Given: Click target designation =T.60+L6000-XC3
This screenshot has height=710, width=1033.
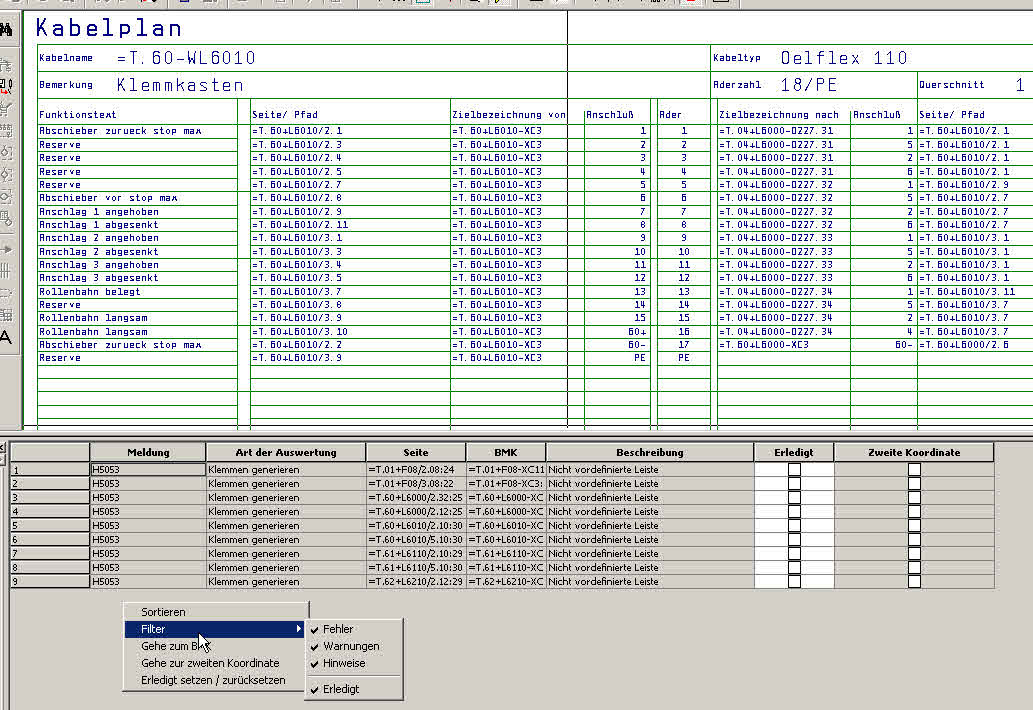Looking at the screenshot, I should click(764, 345).
